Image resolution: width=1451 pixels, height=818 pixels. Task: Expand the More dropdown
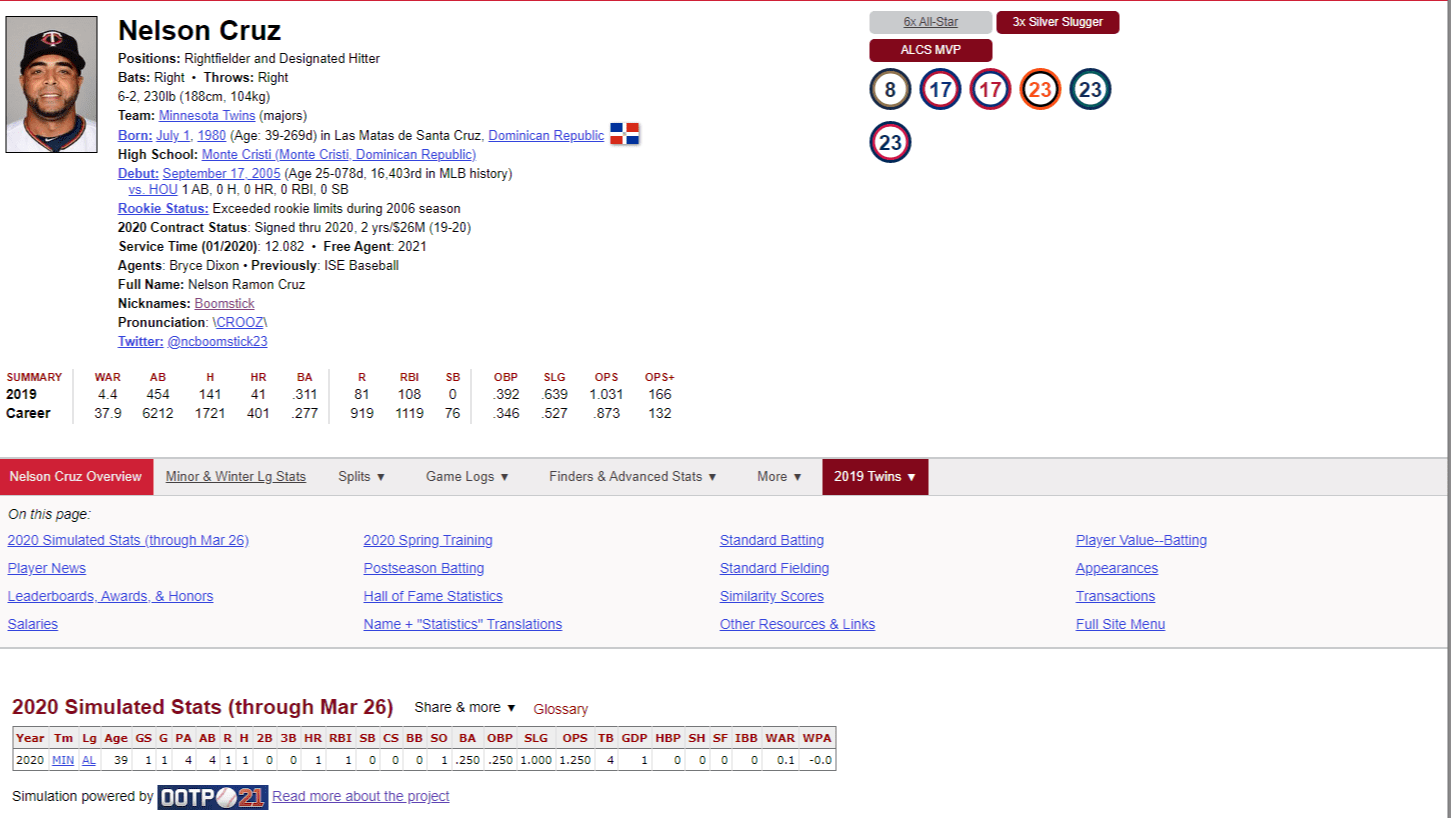pyautogui.click(x=779, y=477)
